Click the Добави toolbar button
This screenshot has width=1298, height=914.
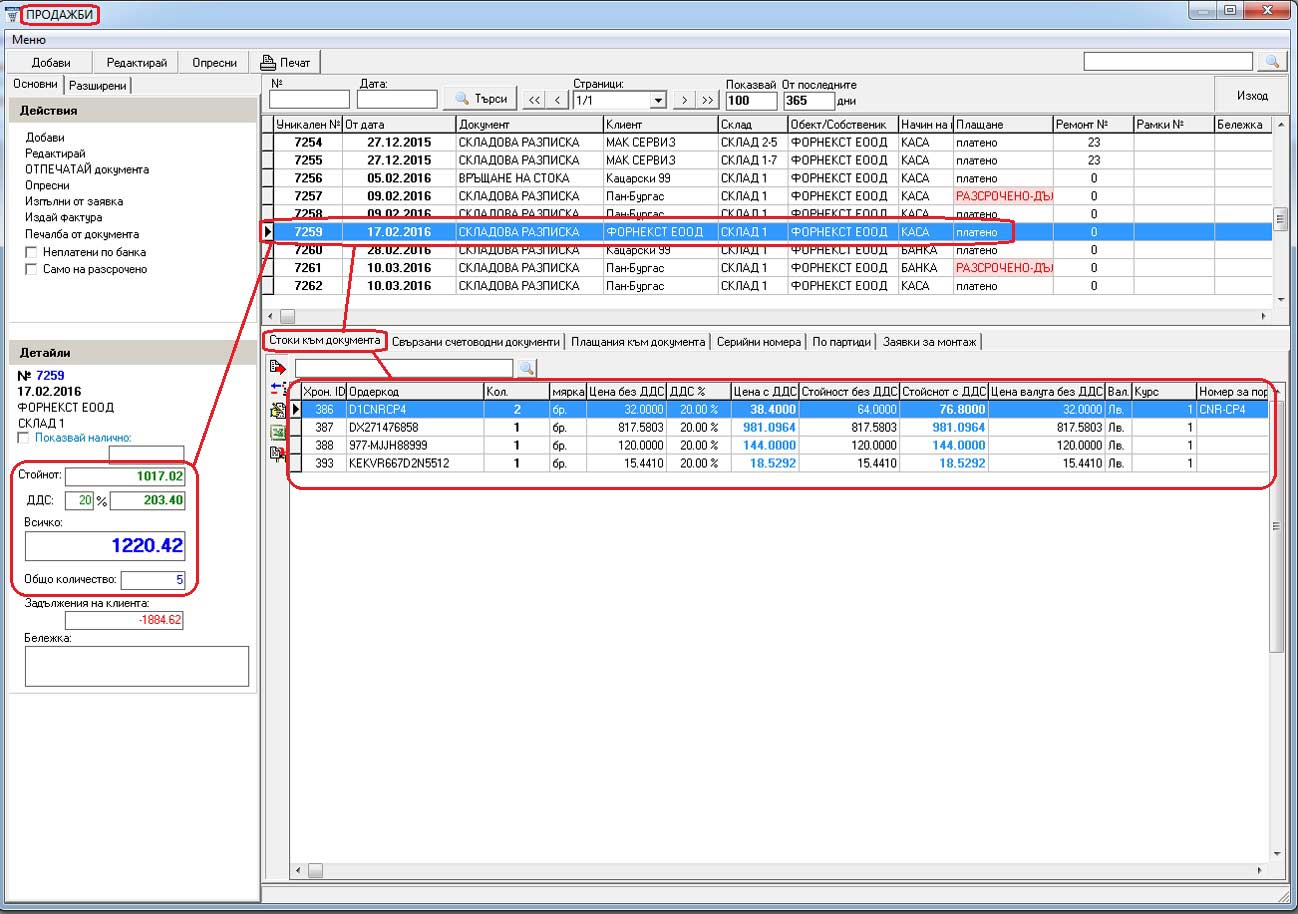click(x=51, y=62)
